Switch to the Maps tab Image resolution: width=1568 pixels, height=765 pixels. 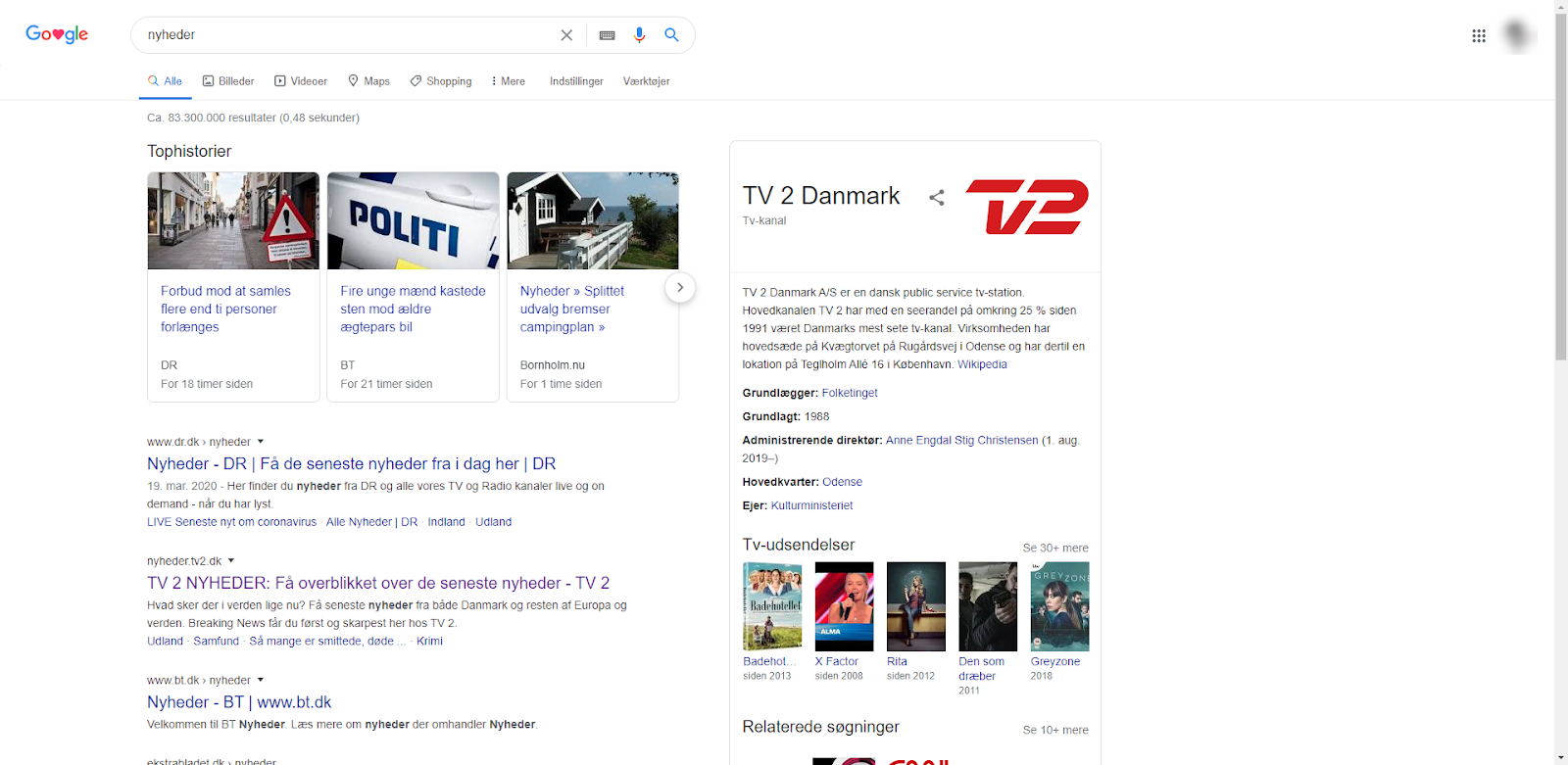coord(369,81)
